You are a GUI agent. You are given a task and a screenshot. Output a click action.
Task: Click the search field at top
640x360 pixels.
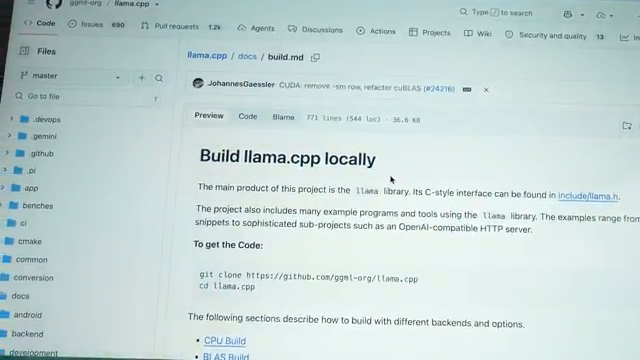click(496, 13)
